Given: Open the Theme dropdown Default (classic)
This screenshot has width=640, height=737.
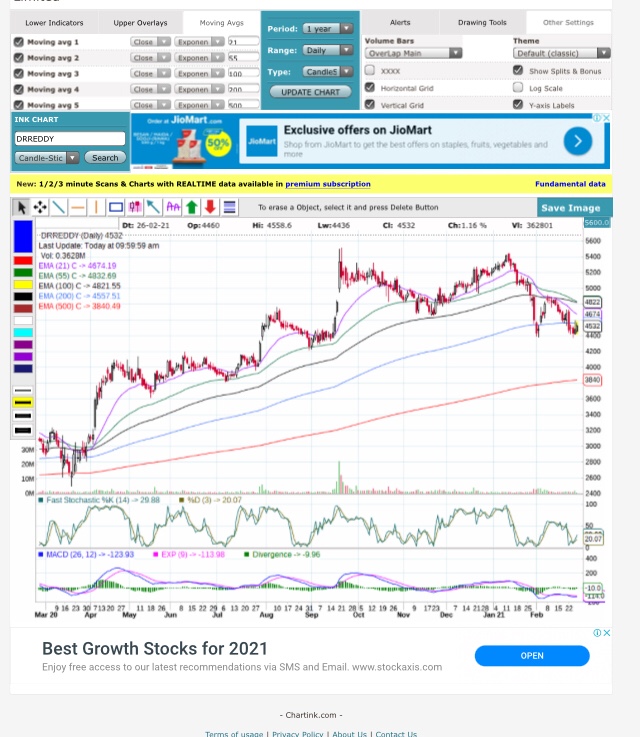Looking at the screenshot, I should point(561,53).
